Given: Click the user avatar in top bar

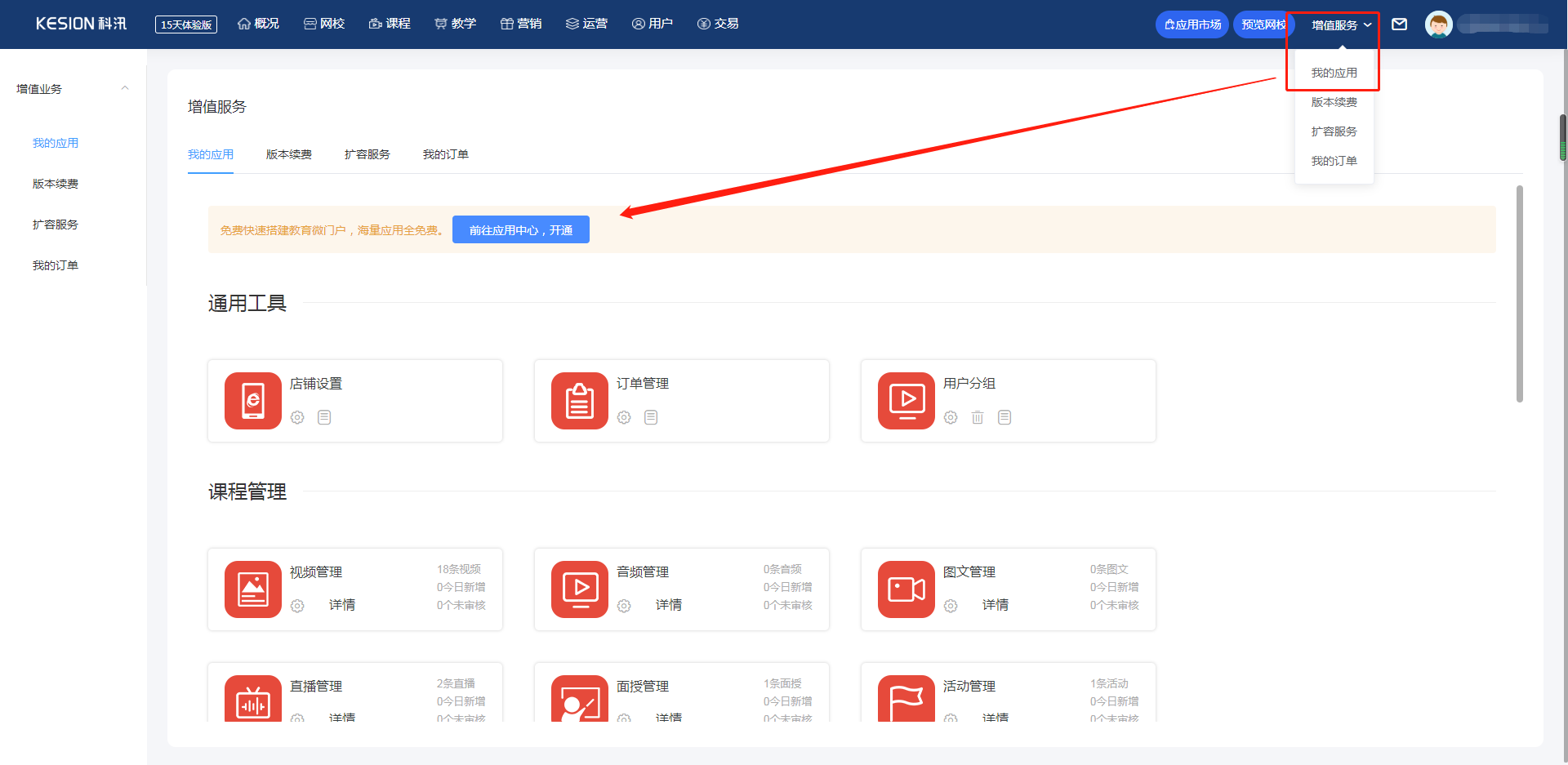Looking at the screenshot, I should [1438, 24].
